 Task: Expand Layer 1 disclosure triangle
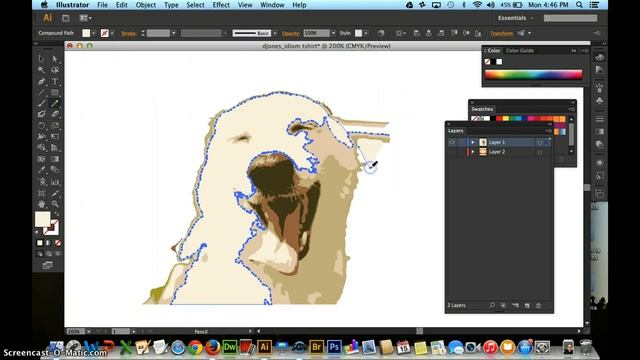(x=473, y=142)
